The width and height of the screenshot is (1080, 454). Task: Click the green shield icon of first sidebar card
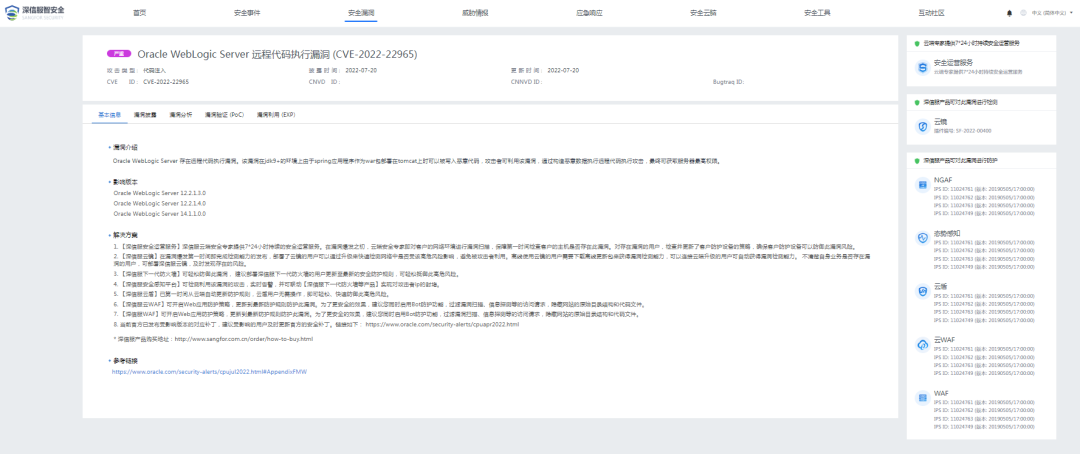coord(917,43)
